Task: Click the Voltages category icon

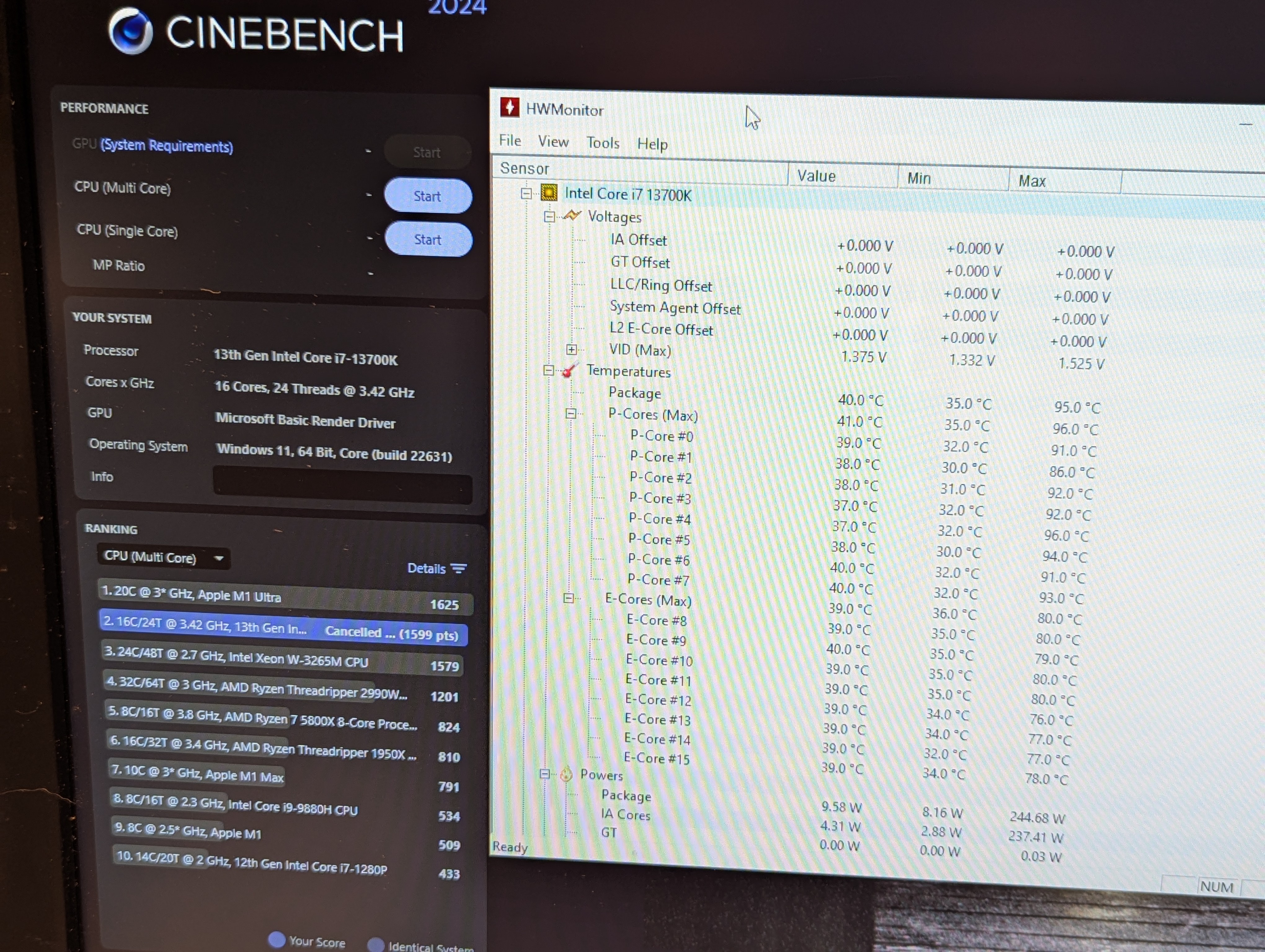Action: 571,215
